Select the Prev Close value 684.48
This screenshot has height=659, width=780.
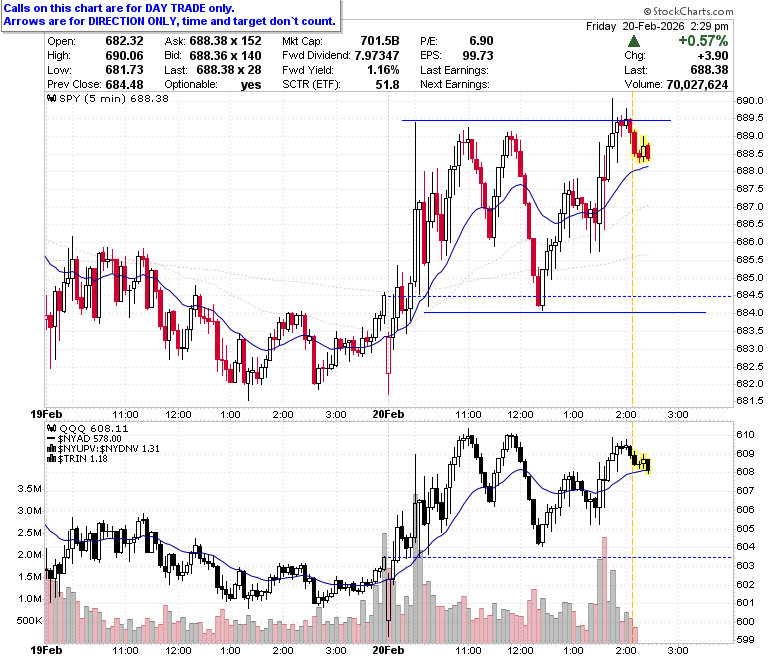tap(124, 85)
